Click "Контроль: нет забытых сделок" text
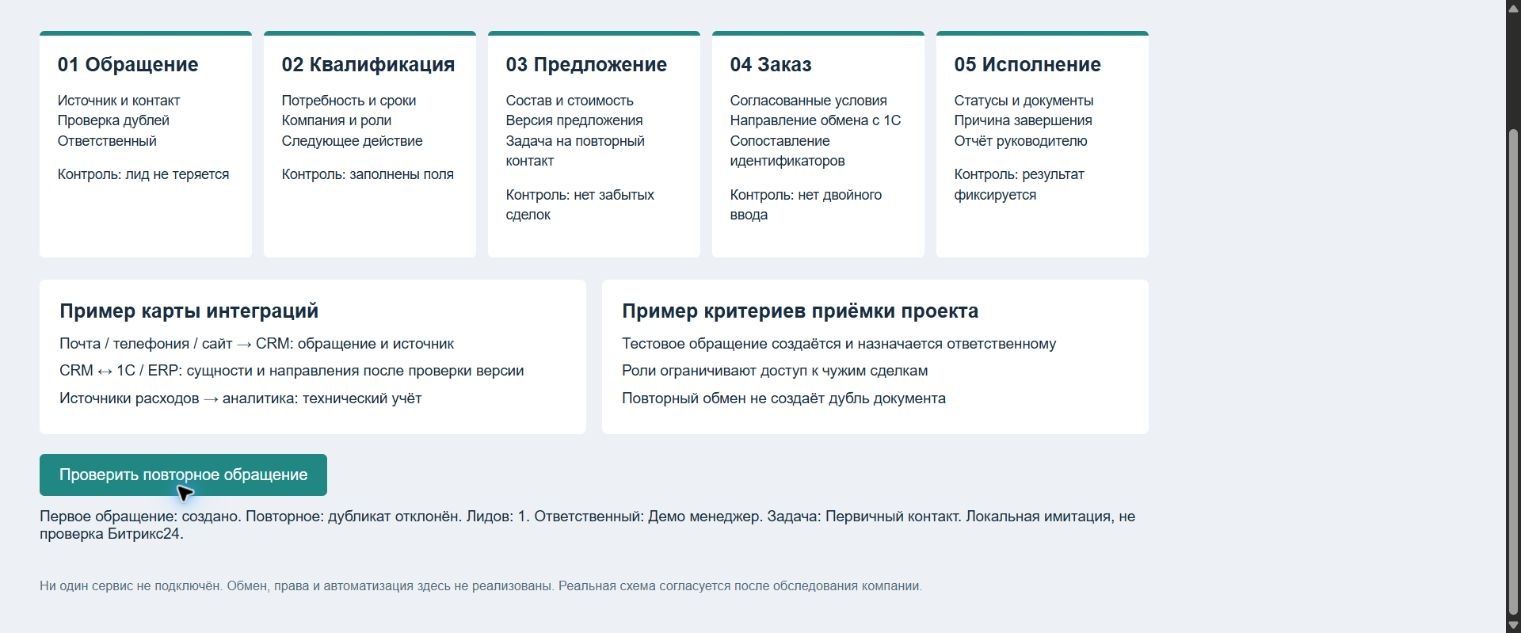 pyautogui.click(x=580, y=205)
